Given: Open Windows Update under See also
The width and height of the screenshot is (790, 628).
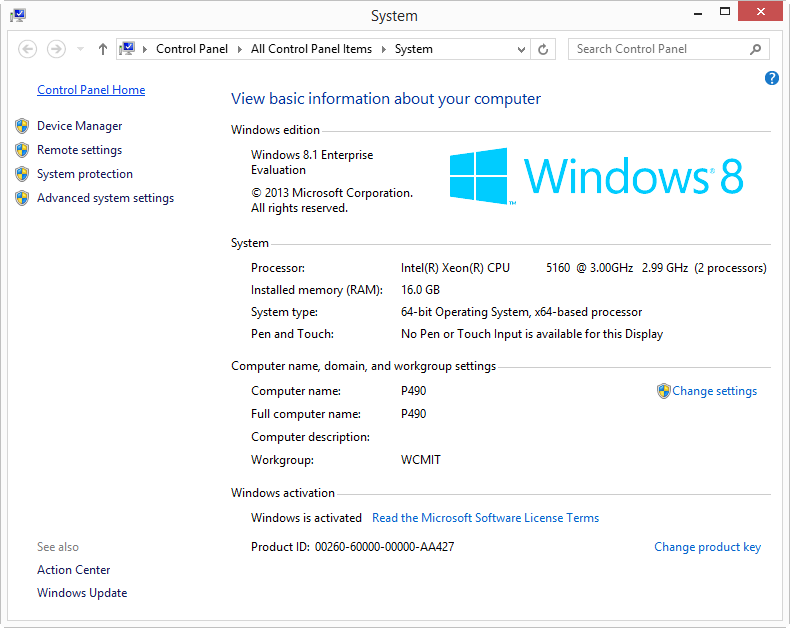Looking at the screenshot, I should tap(82, 593).
